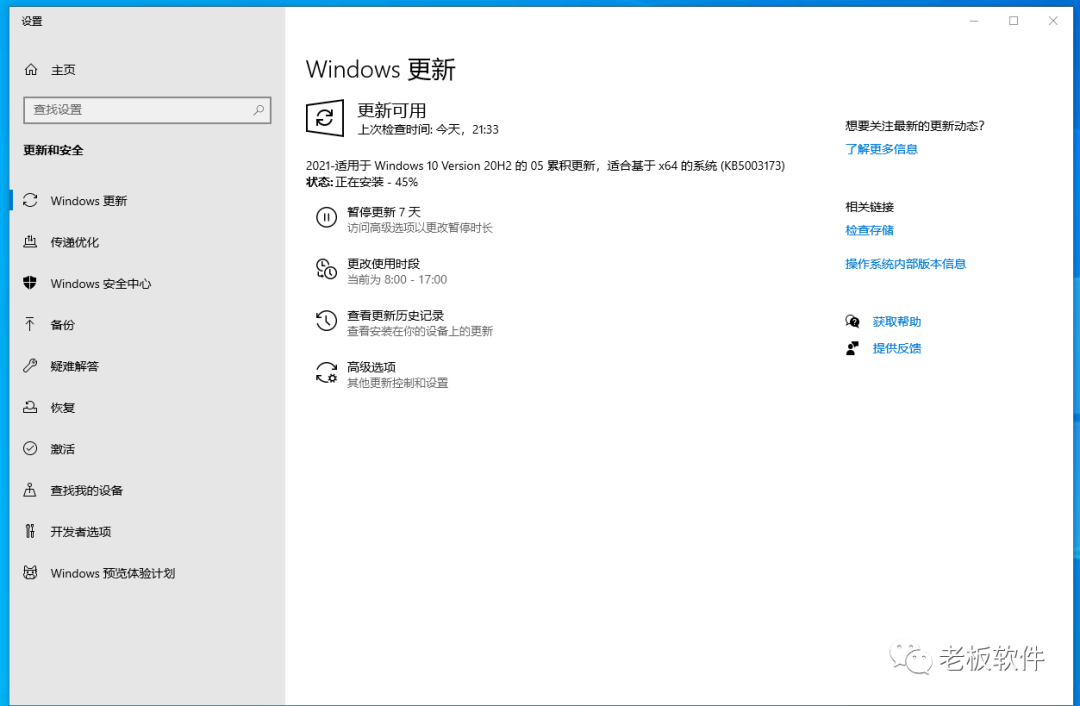Screen dimensions: 1080x706
Task: Click the 提供反馈 link
Action: click(x=897, y=349)
